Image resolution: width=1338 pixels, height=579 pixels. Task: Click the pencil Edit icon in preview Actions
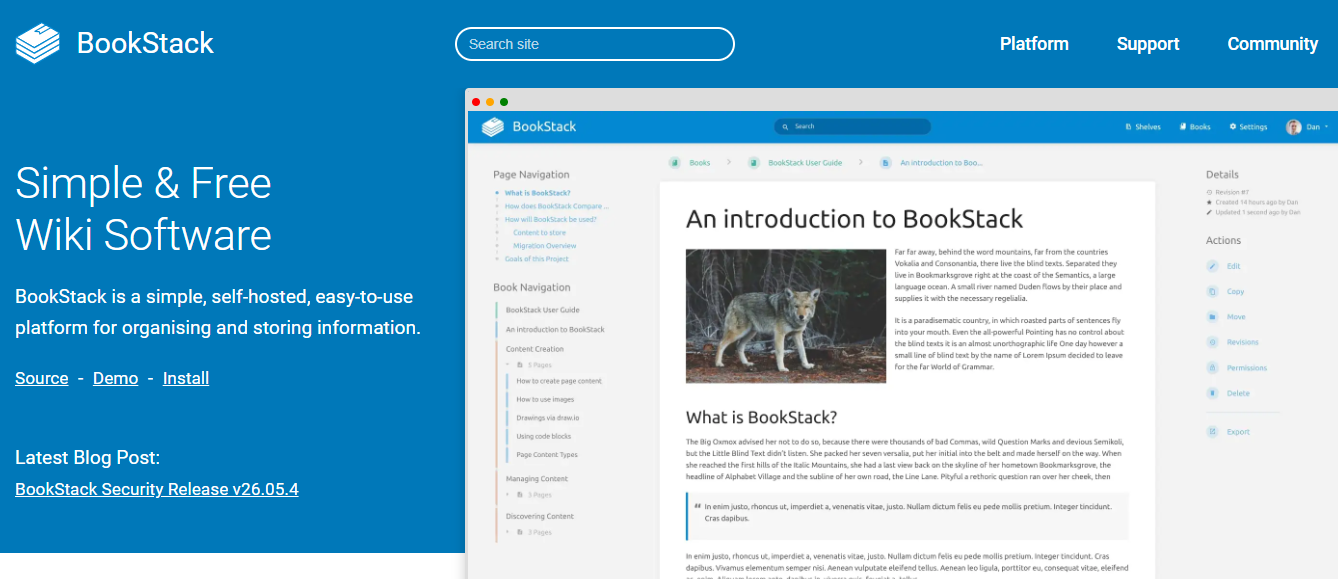(1212, 266)
